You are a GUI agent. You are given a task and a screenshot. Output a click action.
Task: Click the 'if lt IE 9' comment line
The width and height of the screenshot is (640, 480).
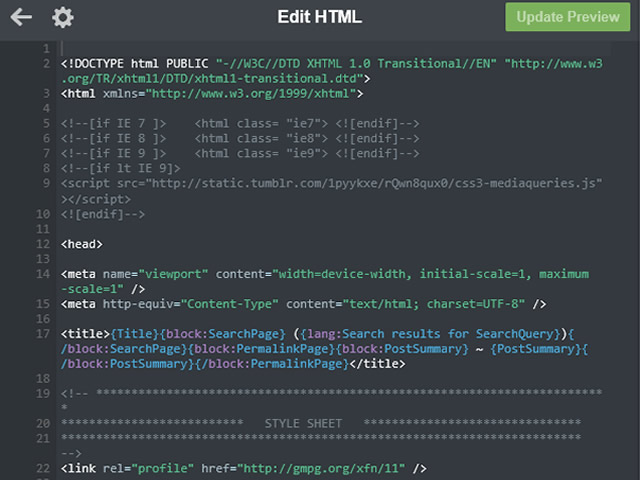click(120, 168)
